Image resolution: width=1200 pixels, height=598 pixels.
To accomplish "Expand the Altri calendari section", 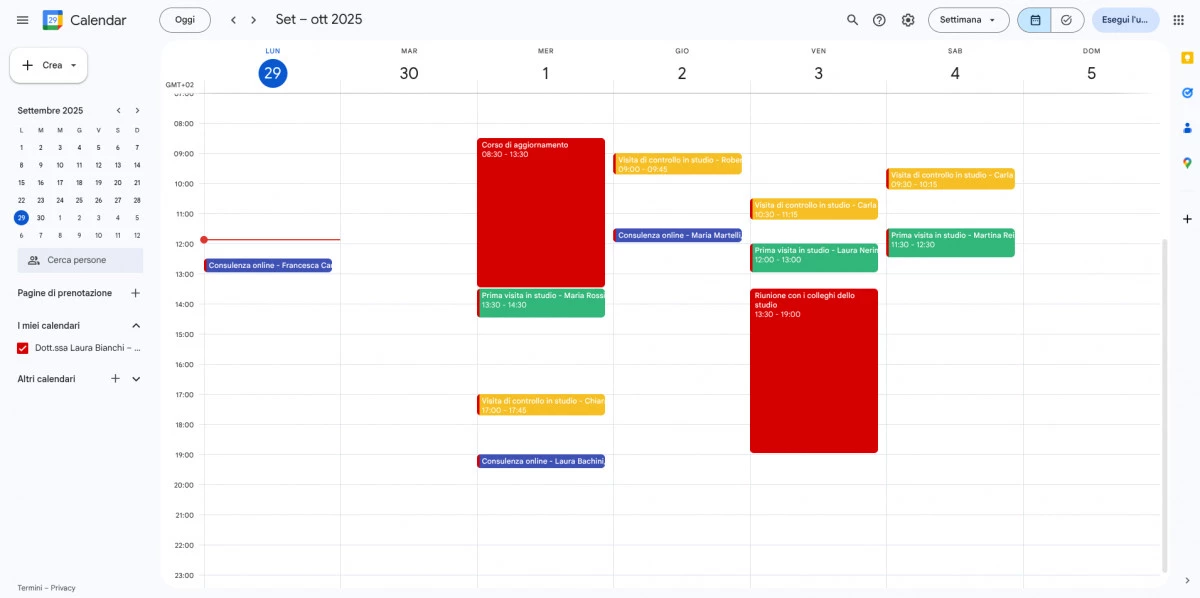I will [x=136, y=379].
